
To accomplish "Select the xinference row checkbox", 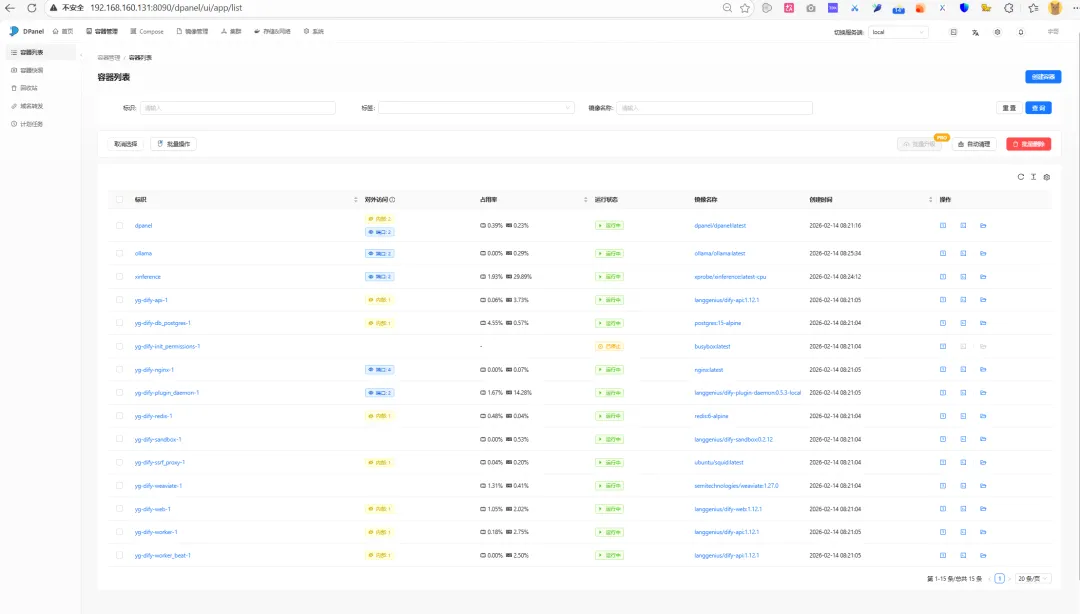I will 120,276.
